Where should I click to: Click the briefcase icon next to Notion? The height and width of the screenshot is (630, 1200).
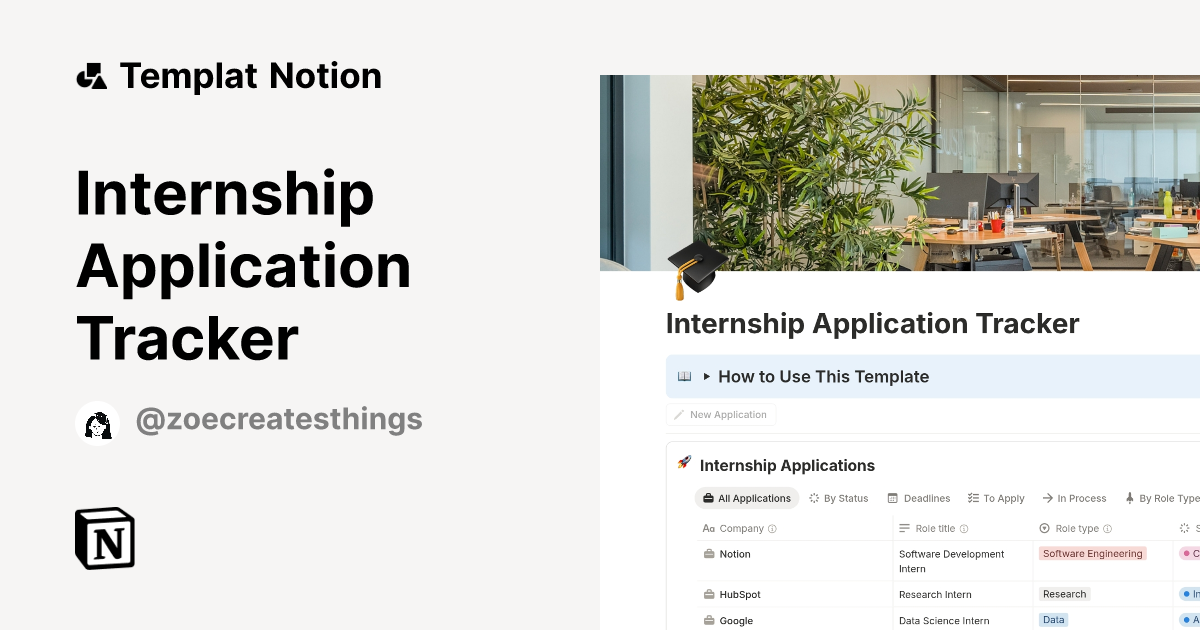709,554
